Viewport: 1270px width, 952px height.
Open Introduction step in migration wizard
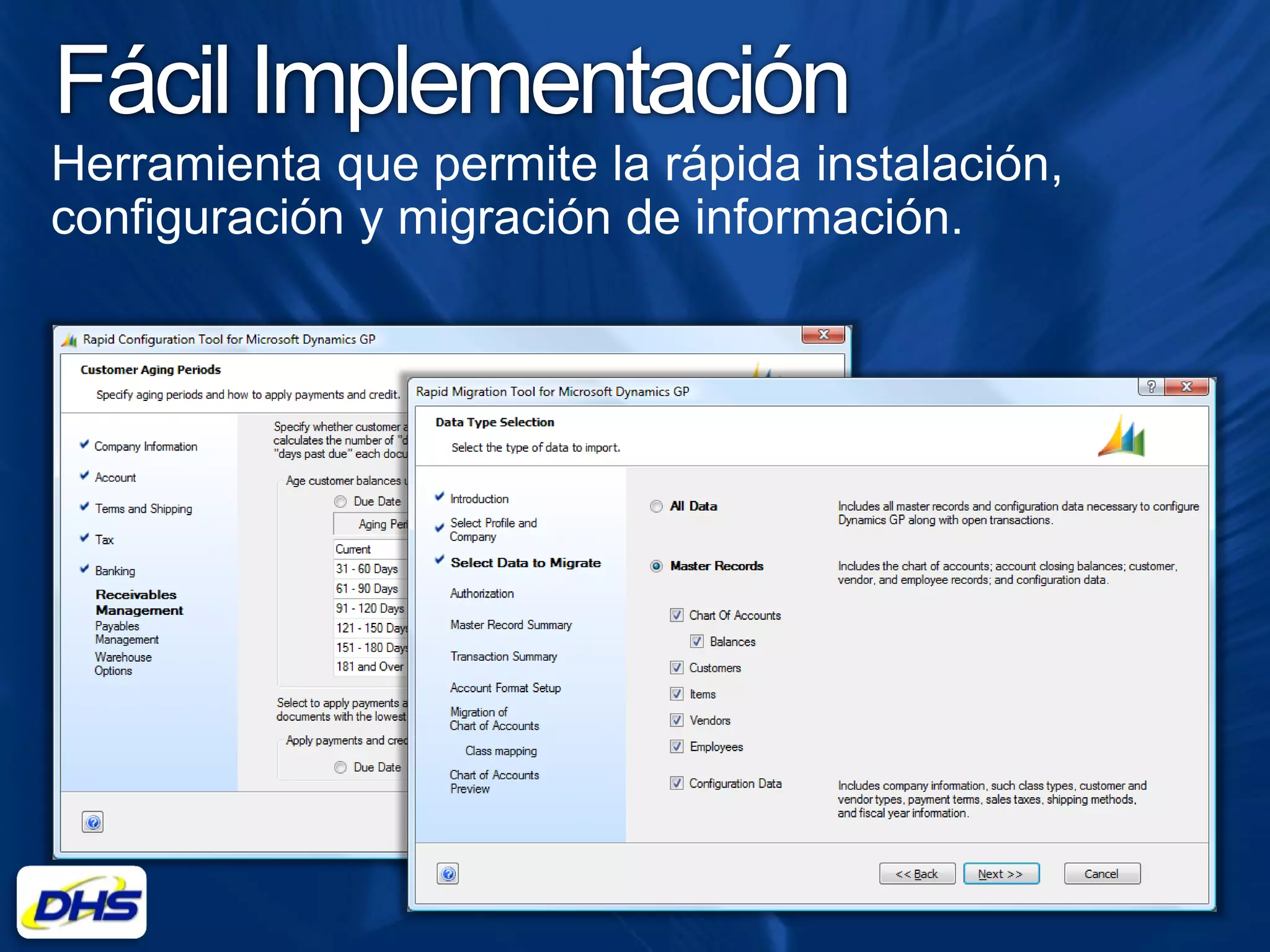coord(479,499)
